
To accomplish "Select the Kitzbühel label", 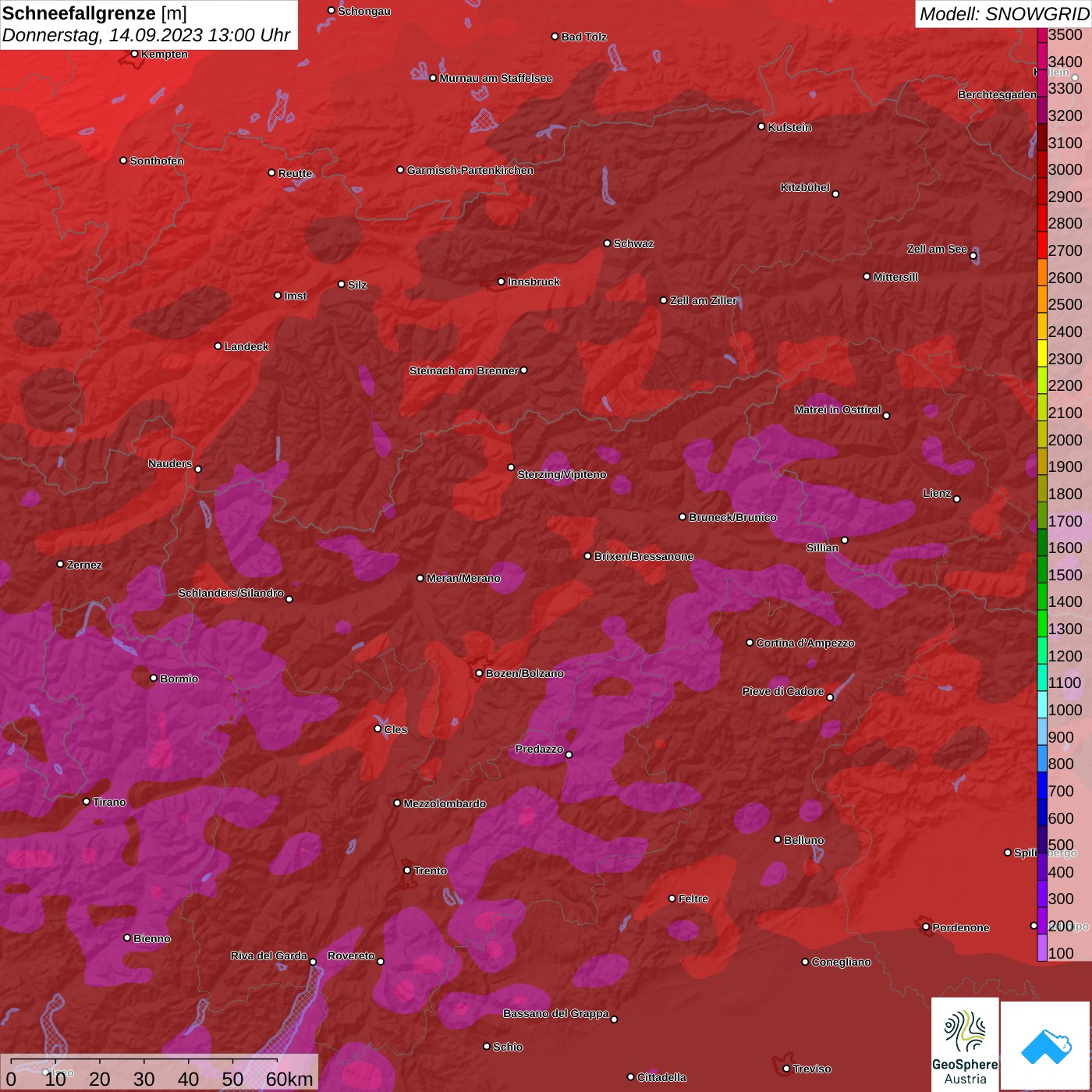I will (x=805, y=187).
